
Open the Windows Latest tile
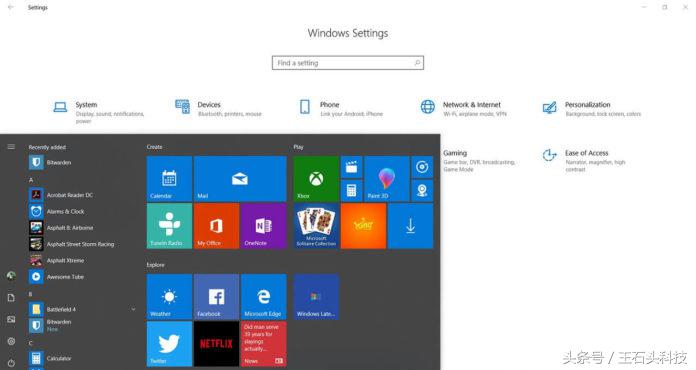click(316, 296)
